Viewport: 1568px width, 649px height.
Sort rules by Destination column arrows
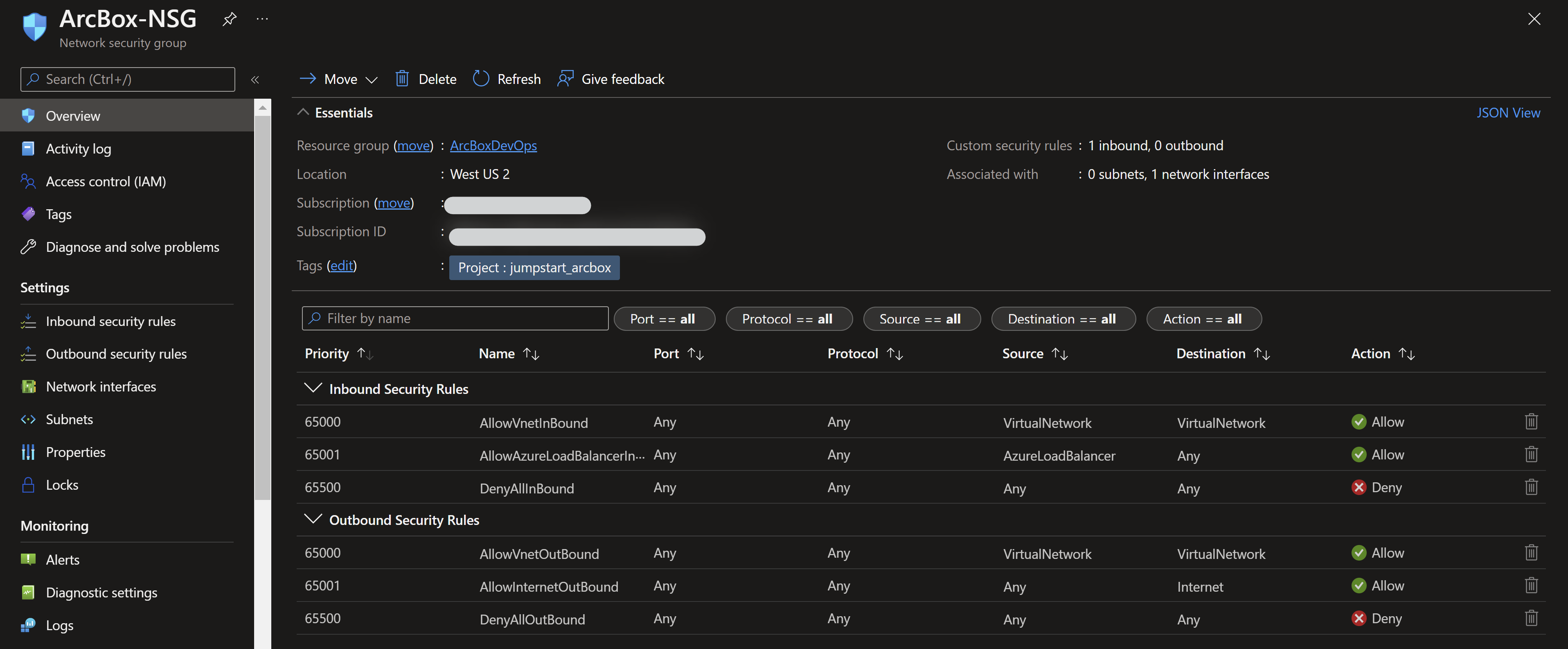click(1261, 354)
